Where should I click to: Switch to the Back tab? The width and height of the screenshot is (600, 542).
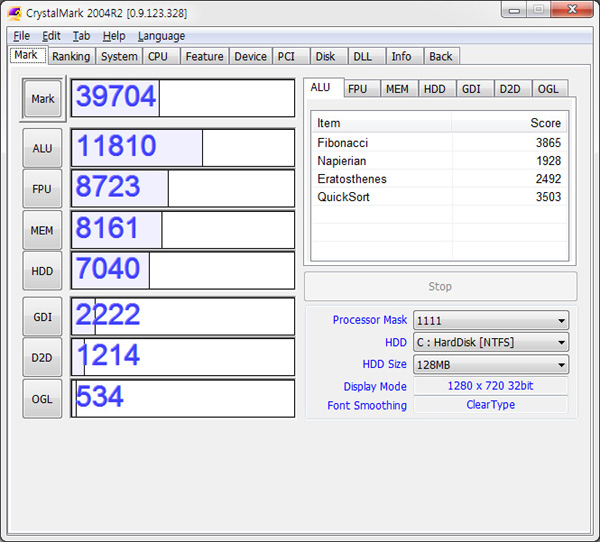pyautogui.click(x=442, y=56)
